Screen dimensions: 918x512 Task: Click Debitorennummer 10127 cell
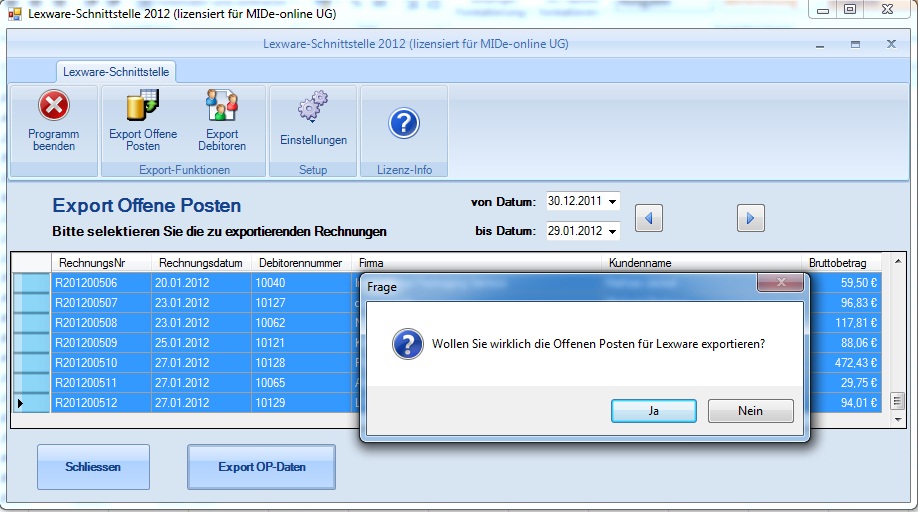301,303
